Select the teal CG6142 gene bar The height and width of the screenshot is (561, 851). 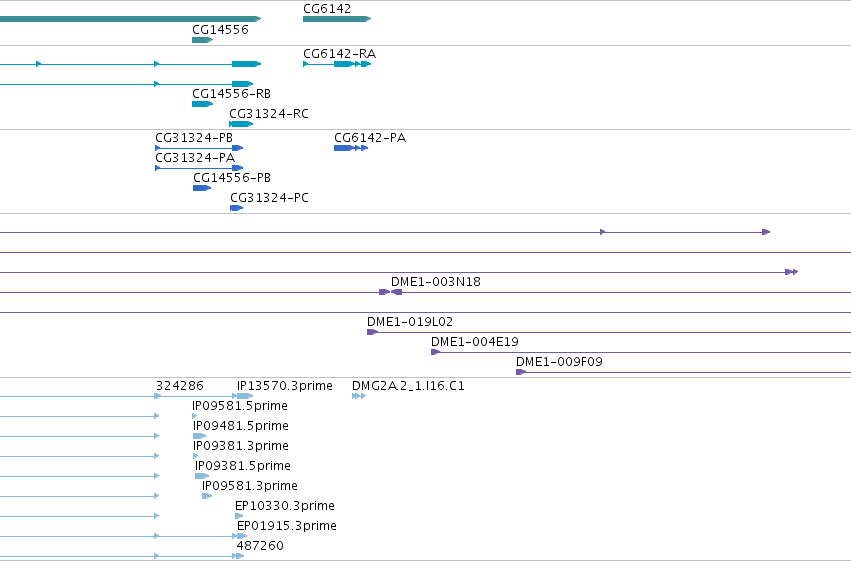coord(337,19)
